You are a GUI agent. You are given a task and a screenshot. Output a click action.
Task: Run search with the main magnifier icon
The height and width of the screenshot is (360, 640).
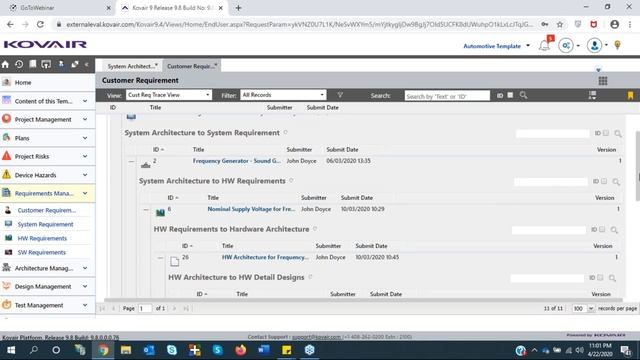click(523, 95)
